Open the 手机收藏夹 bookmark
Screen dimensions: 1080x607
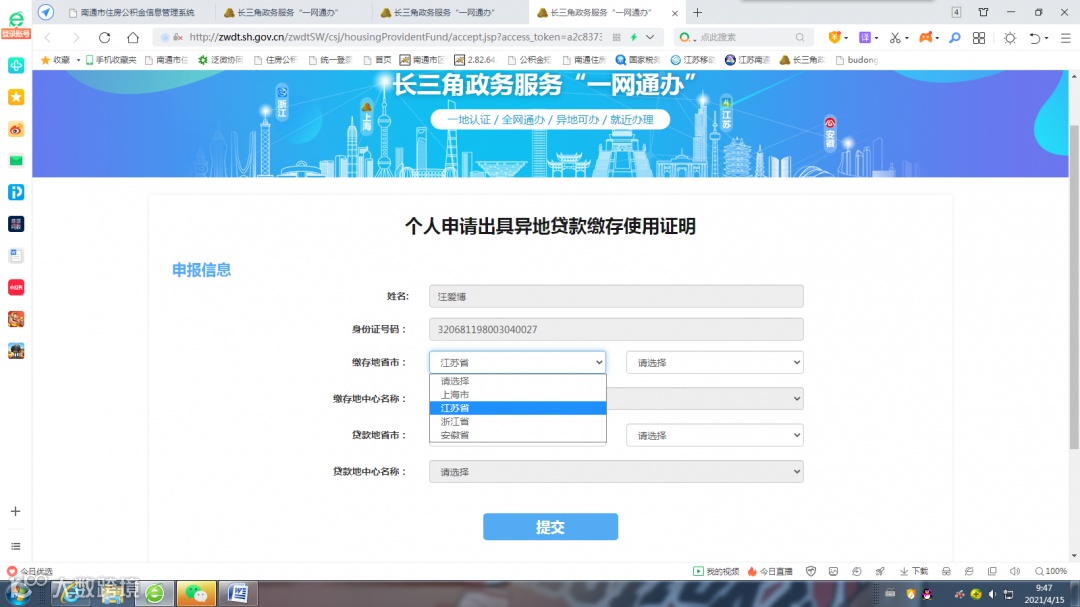pos(110,60)
